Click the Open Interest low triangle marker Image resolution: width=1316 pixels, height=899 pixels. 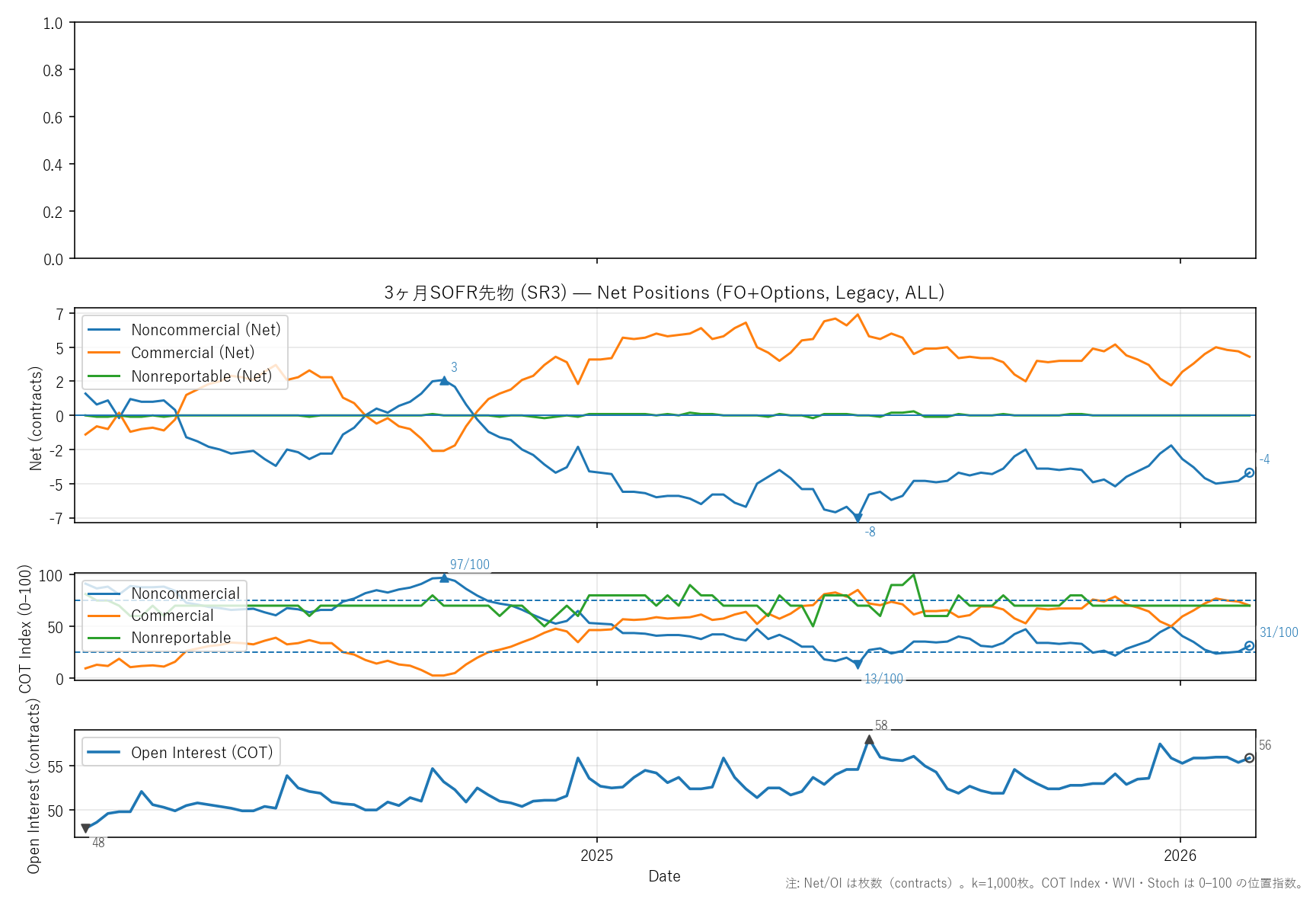85,828
